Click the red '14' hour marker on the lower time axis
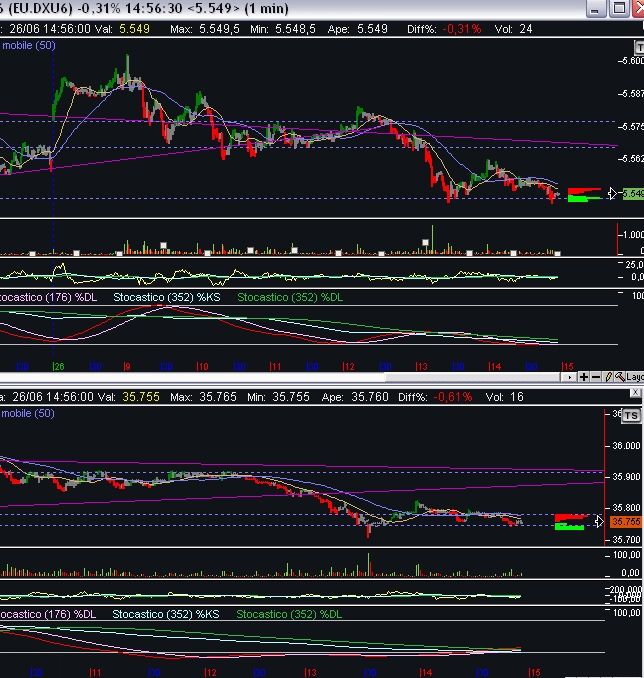This screenshot has height=678, width=644. pyautogui.click(x=426, y=673)
